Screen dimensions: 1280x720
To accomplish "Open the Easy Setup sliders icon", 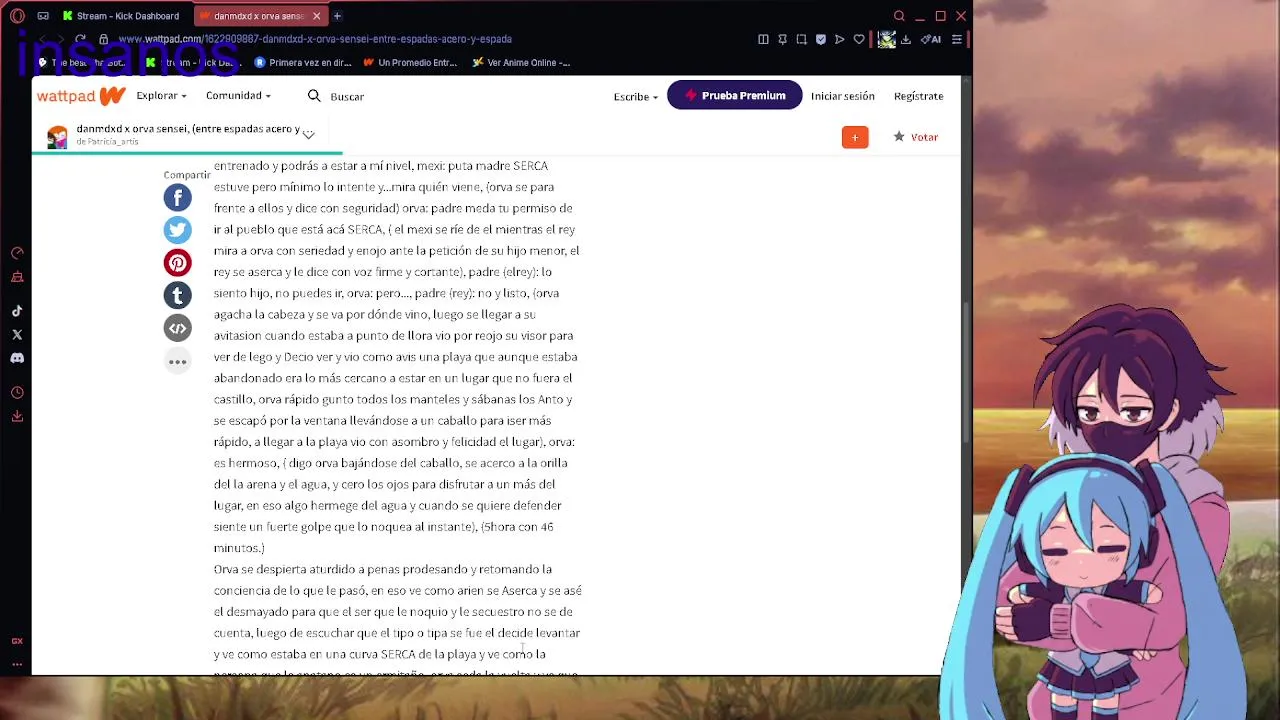I will [x=957, y=39].
